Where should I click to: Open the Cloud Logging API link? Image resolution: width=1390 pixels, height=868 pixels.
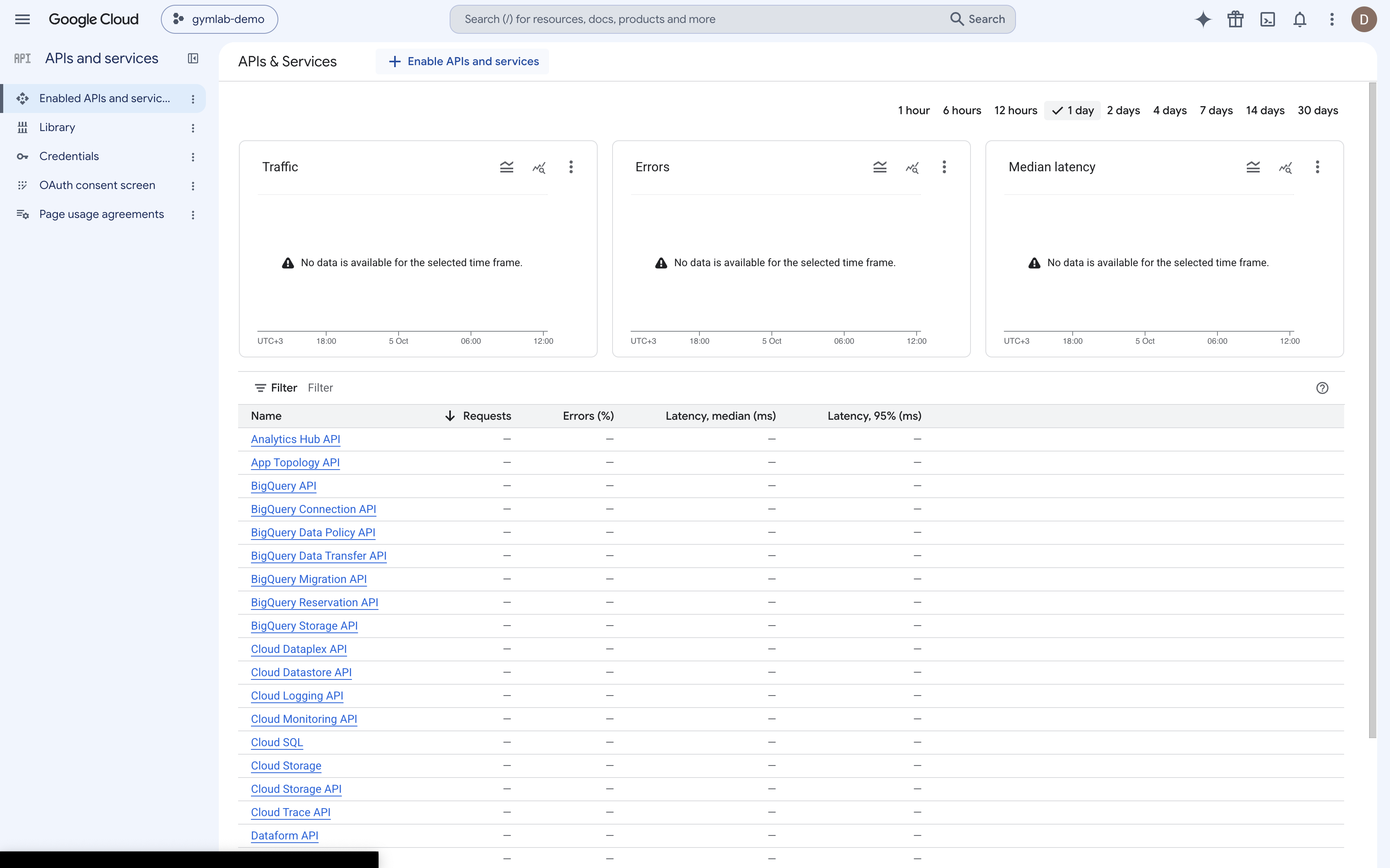(297, 696)
